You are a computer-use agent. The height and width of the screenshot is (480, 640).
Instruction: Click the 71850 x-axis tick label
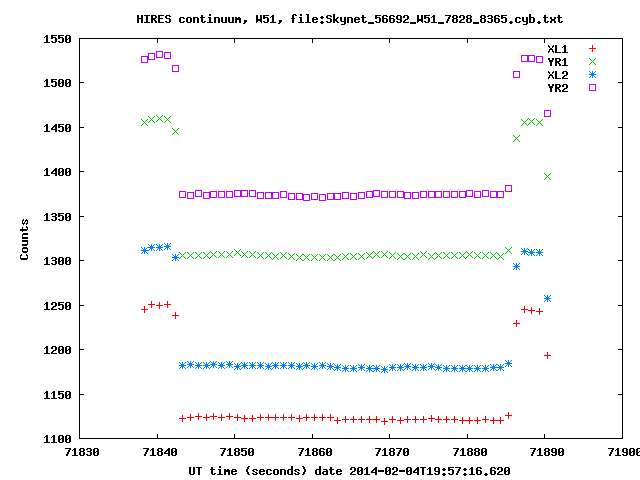point(237,452)
